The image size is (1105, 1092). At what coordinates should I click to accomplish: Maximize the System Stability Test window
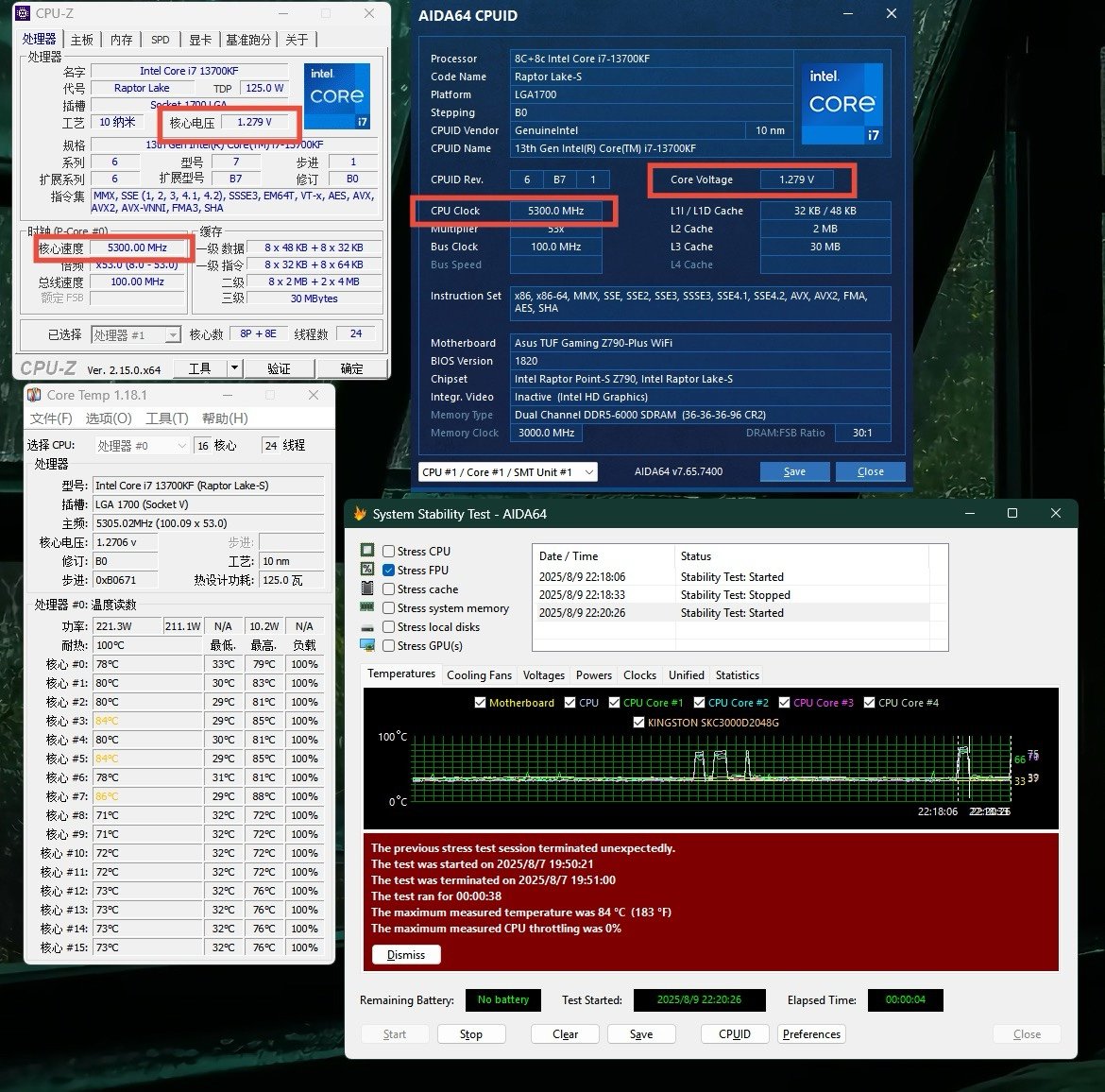1012,513
